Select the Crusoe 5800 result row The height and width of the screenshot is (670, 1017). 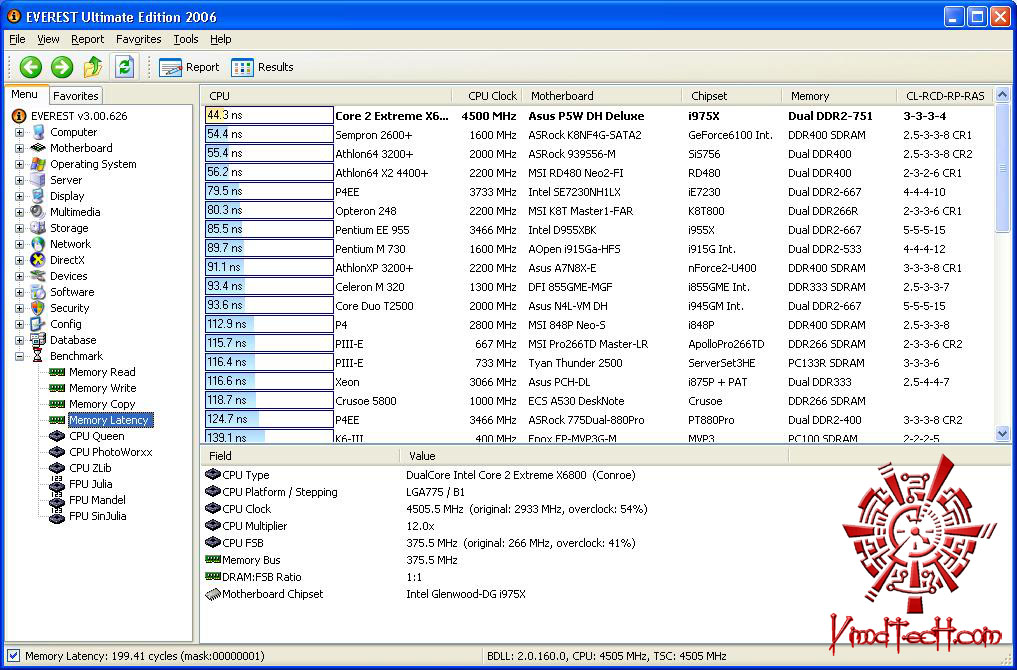598,401
